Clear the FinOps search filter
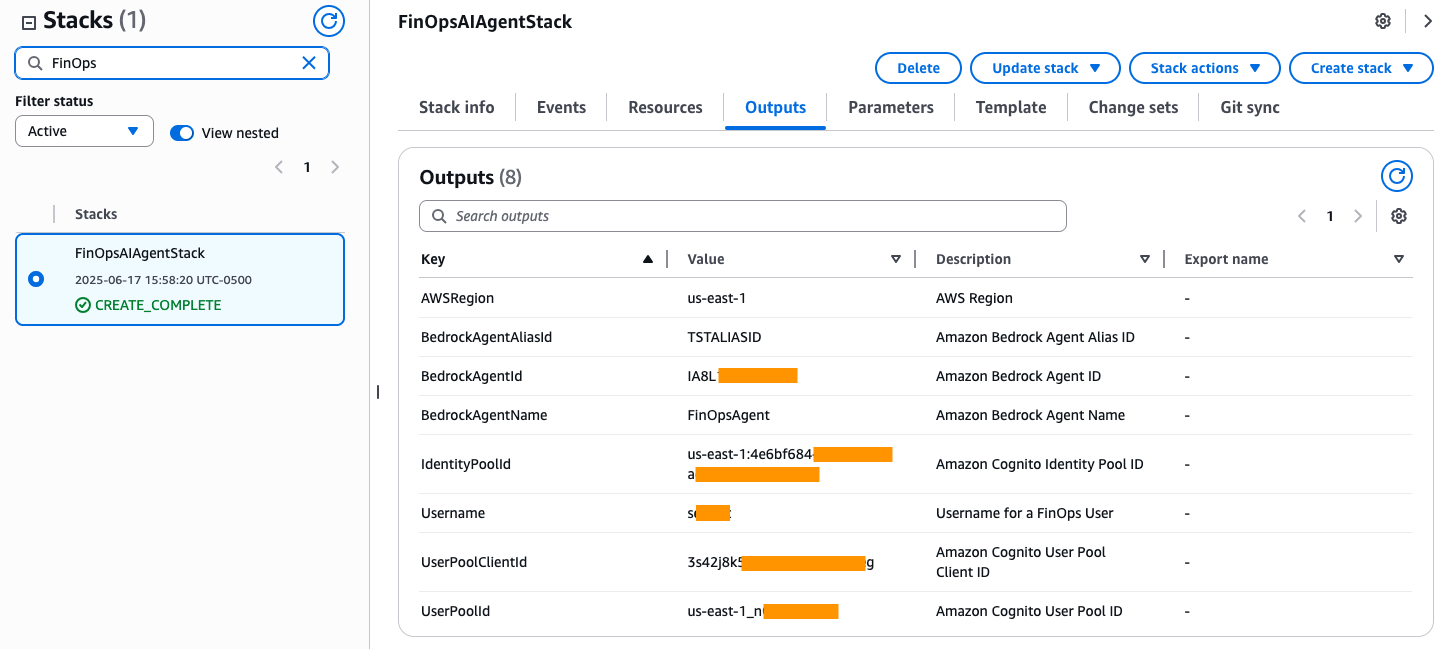Screen dimensions: 1448x649 [309, 63]
